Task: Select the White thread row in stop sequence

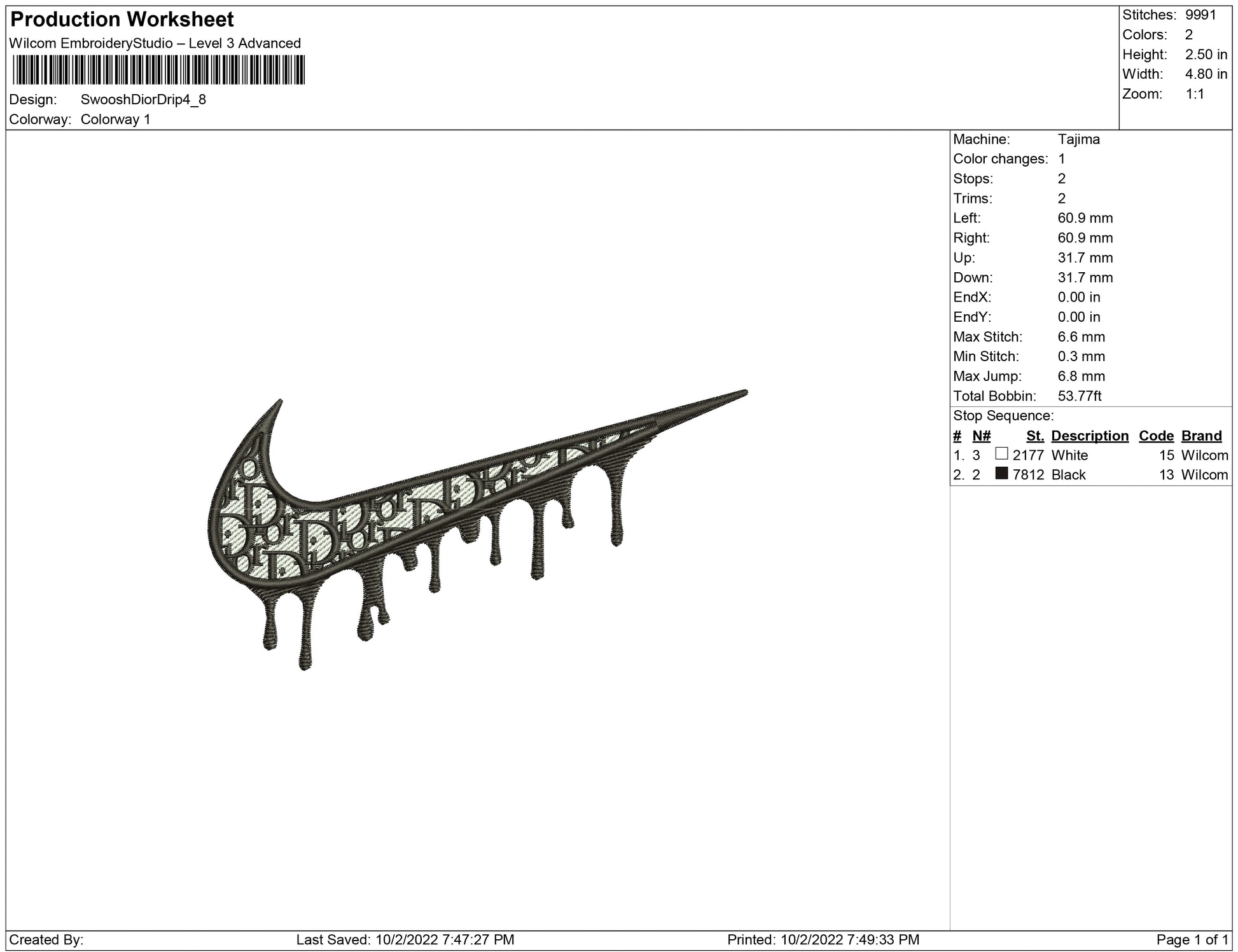Action: (x=1069, y=455)
